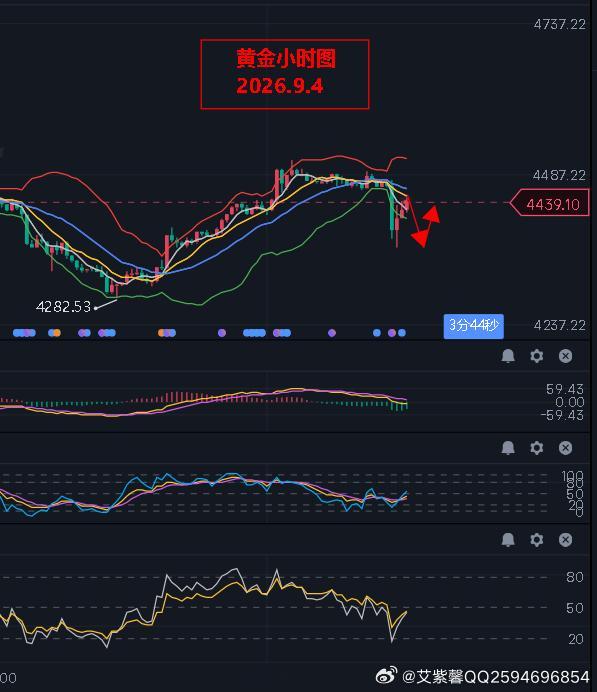Close the RSI indicator panel
The image size is (597, 692).
pos(565,539)
